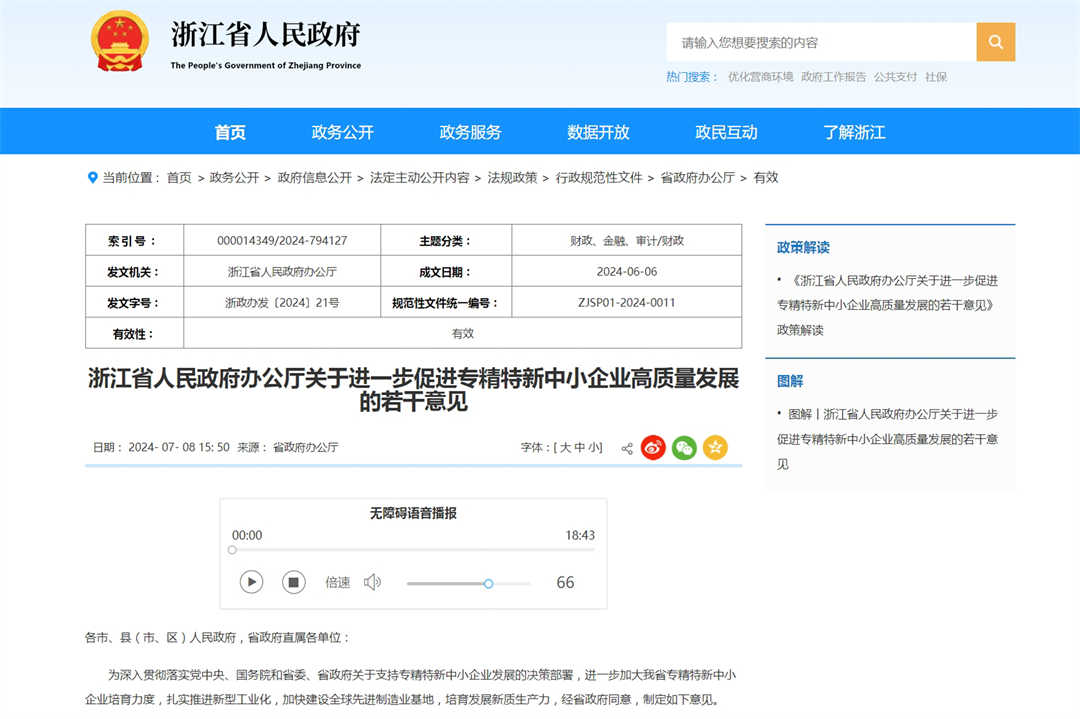Mute the audio with speaker icon
1080x719 pixels.
(x=373, y=582)
